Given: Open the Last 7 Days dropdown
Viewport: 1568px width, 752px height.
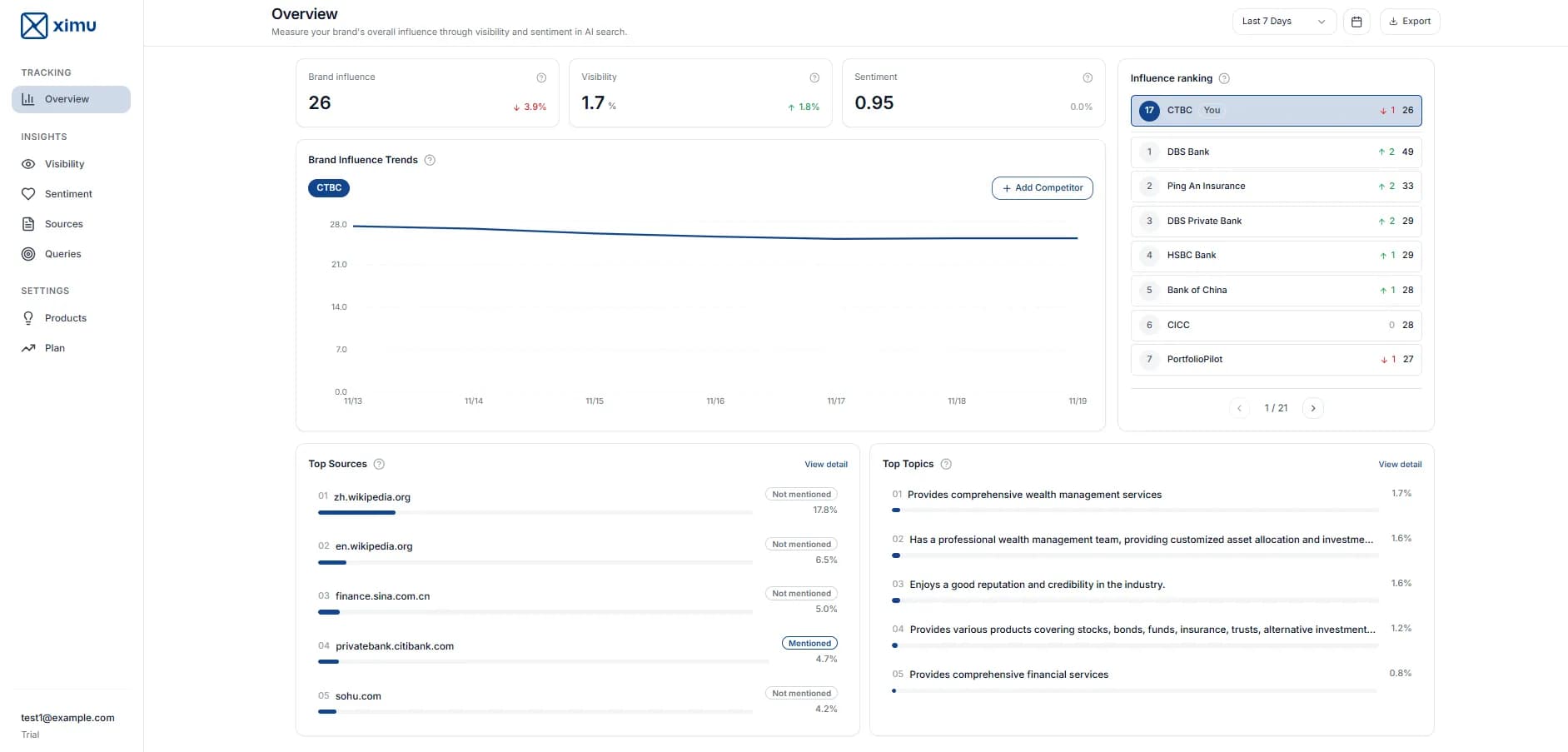Looking at the screenshot, I should coord(1283,21).
